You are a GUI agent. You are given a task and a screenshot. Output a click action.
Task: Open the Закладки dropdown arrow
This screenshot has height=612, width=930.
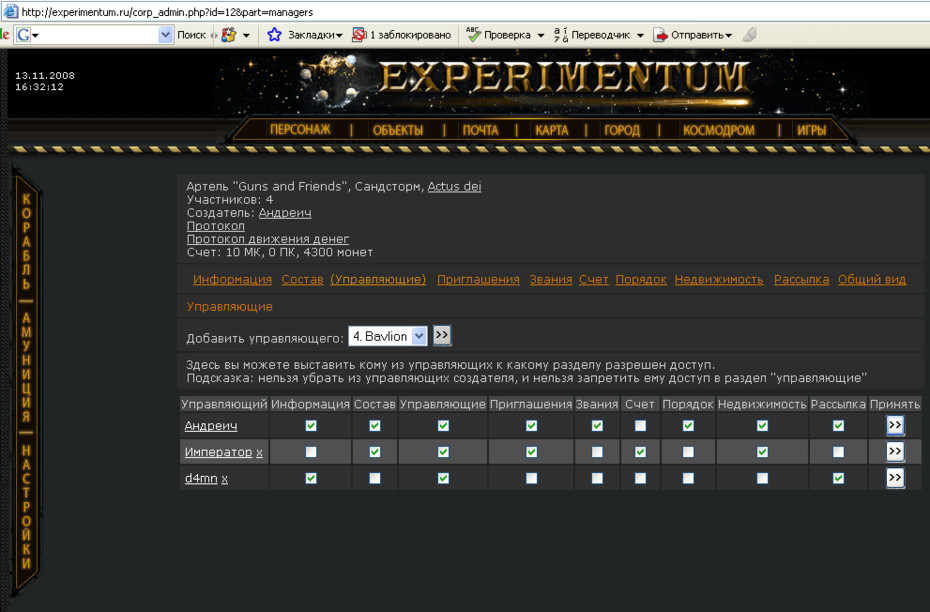[339, 36]
